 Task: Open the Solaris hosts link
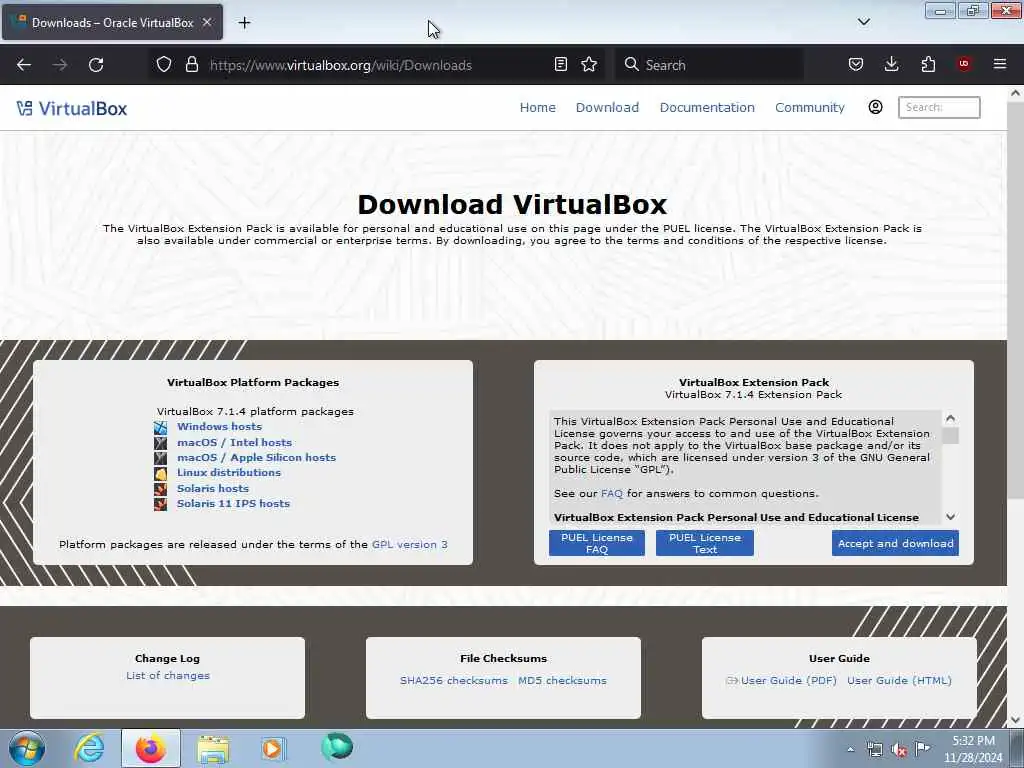[213, 488]
